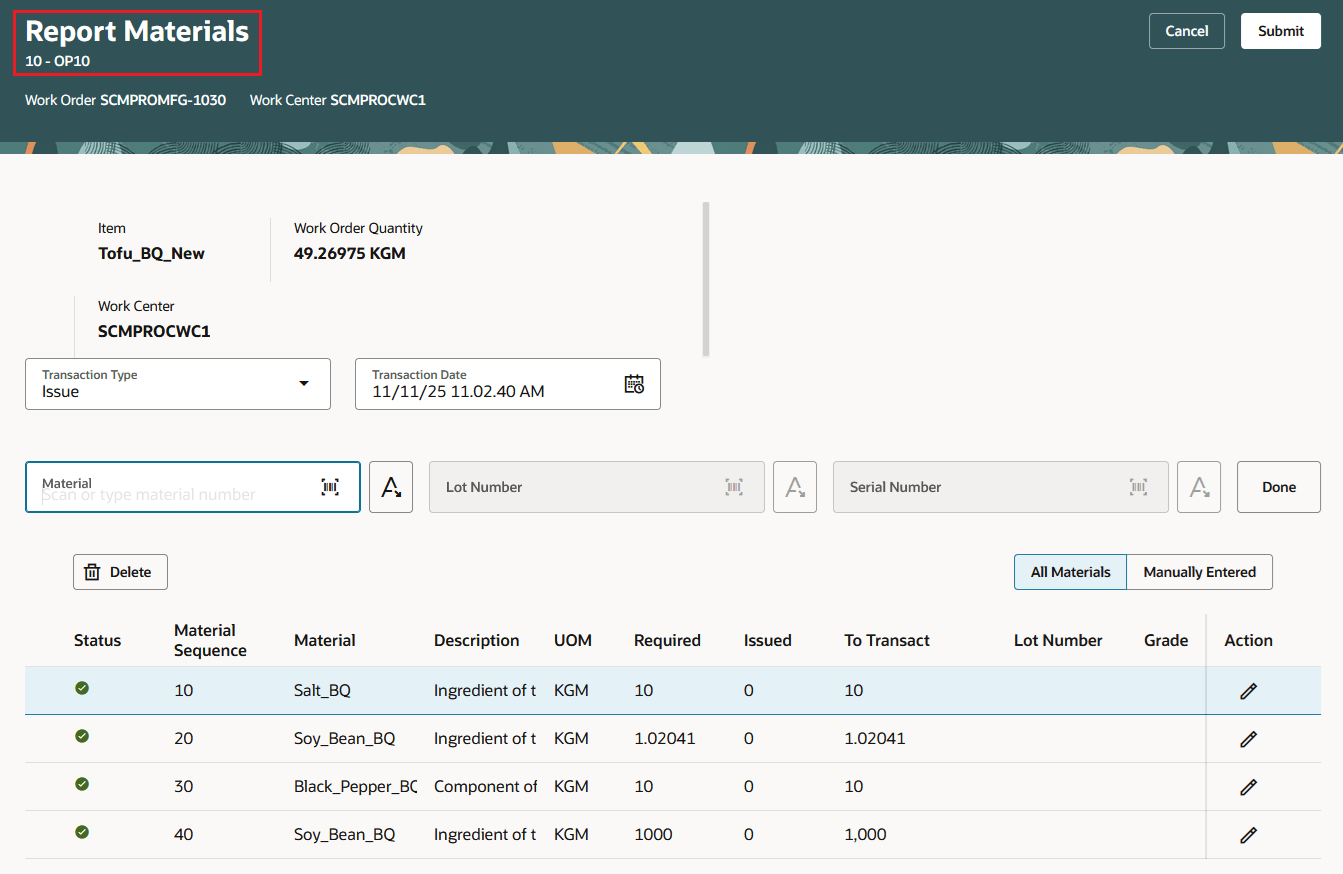Open the barcode scanner for Lot Number
Image resolution: width=1343 pixels, height=874 pixels.
[x=734, y=486]
